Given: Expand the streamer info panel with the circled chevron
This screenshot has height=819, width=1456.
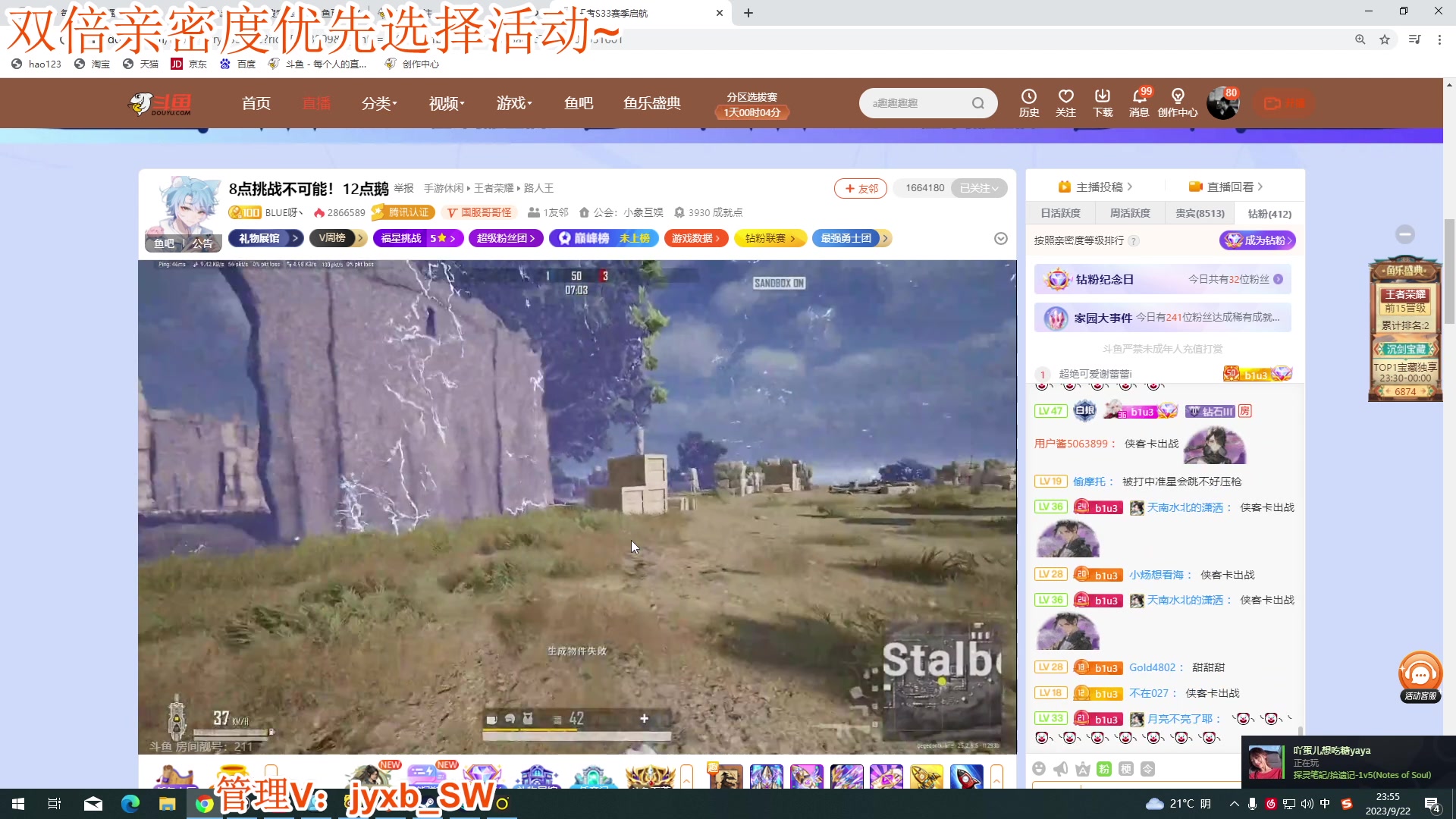Looking at the screenshot, I should coord(1001,238).
